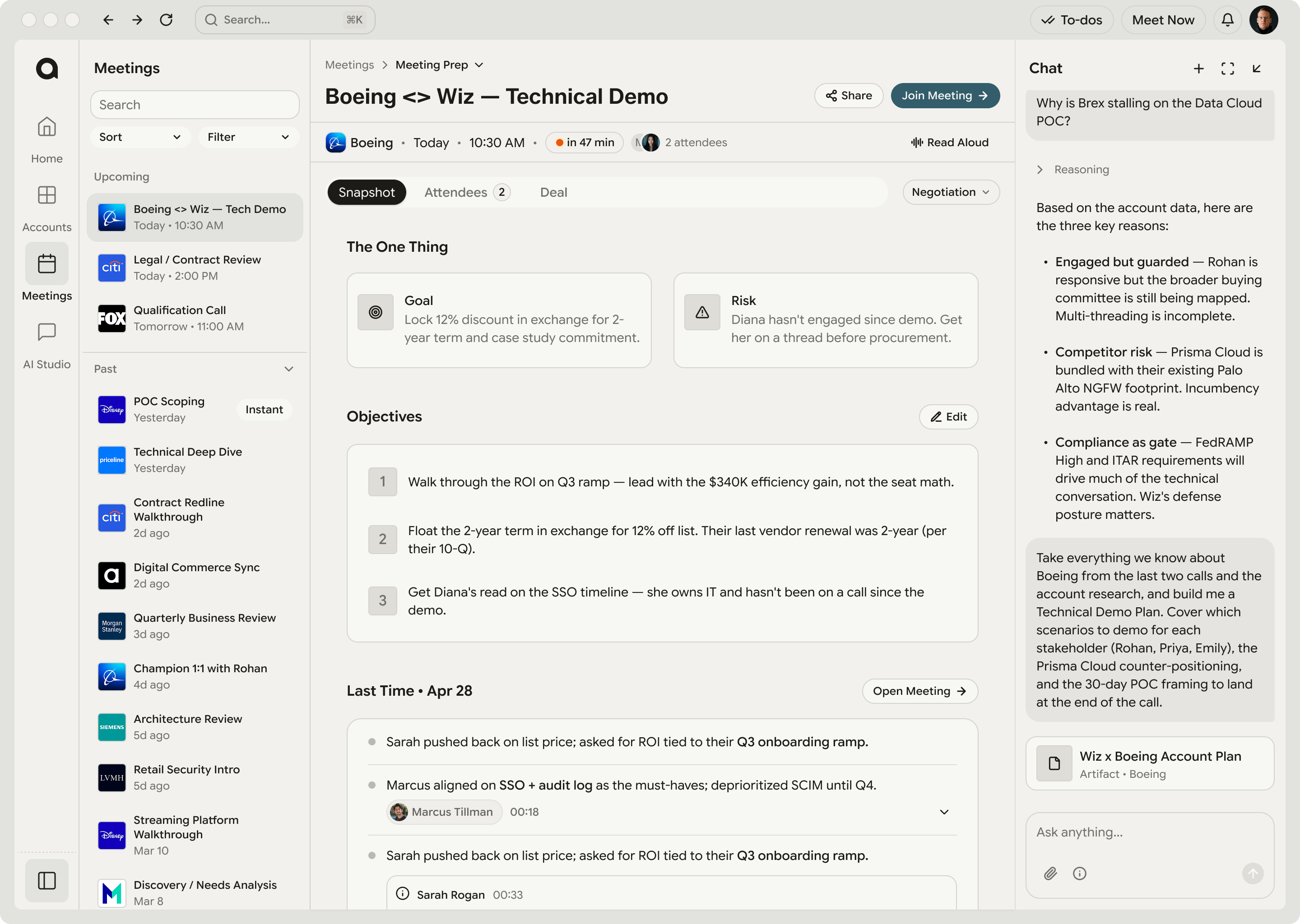Viewport: 1300px width, 924px height.
Task: Start a new chat with plus icon
Action: coord(1199,68)
